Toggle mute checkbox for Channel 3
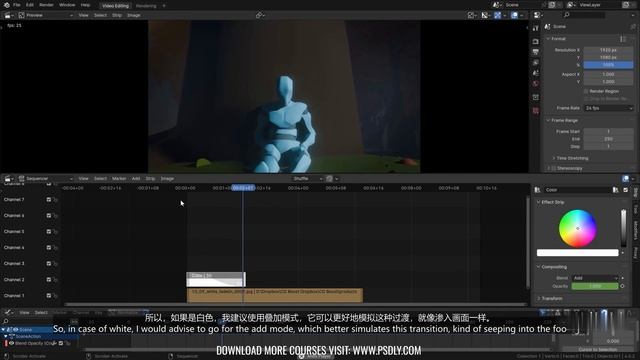This screenshot has width=640, height=360. [x=49, y=264]
